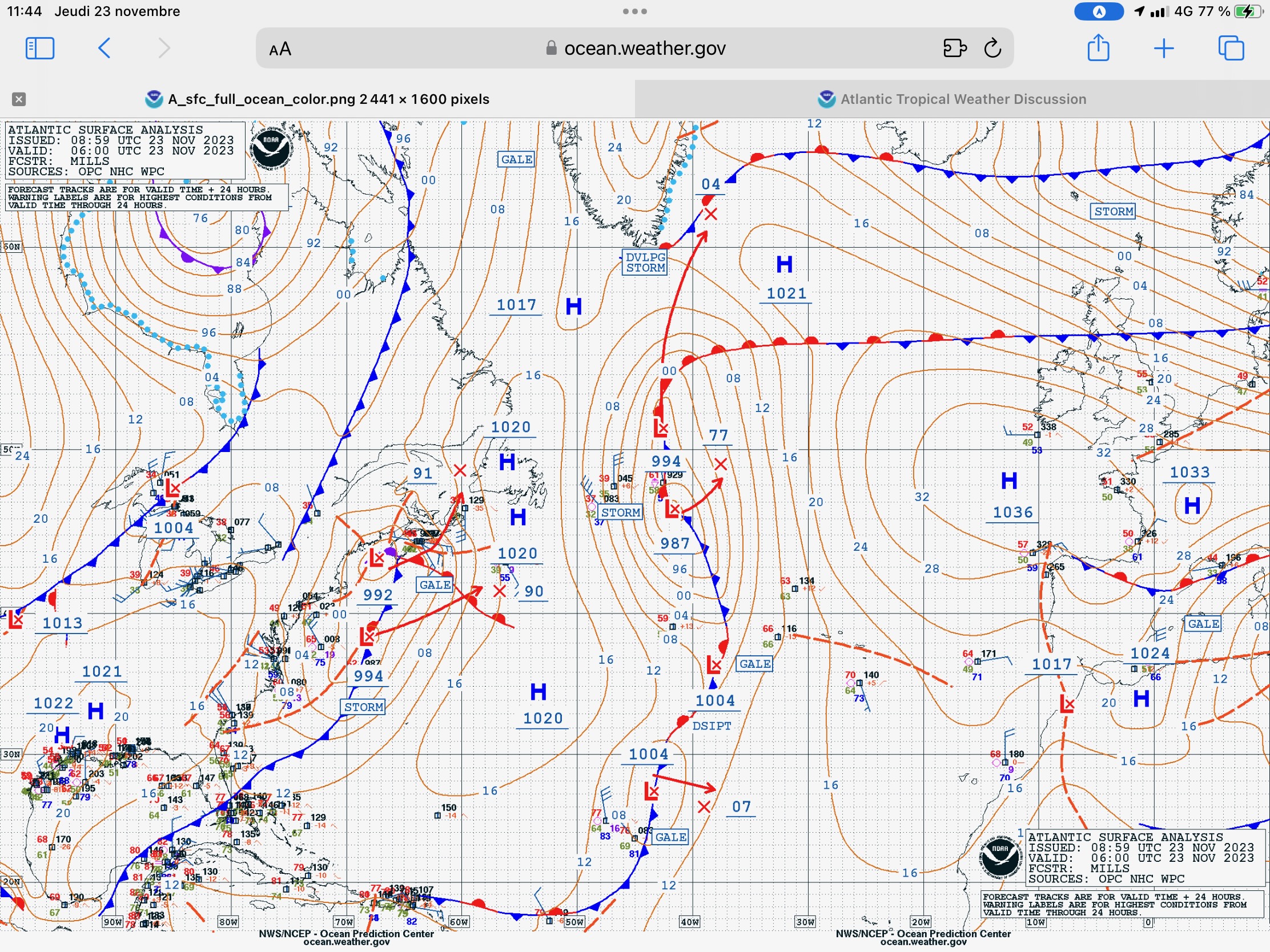Tap the forward navigation arrow

pos(164,48)
